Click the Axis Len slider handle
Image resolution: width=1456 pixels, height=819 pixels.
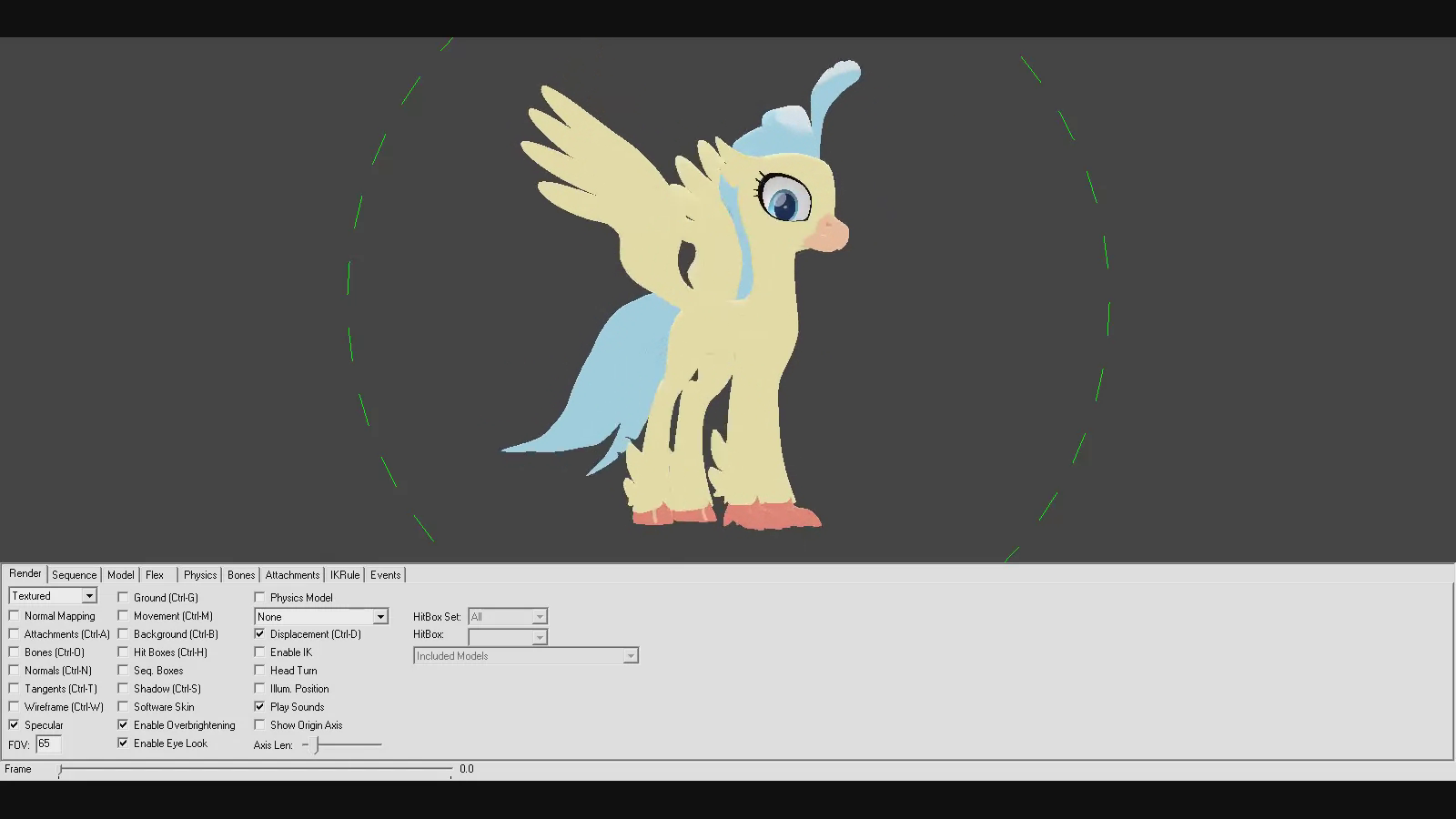(x=317, y=745)
